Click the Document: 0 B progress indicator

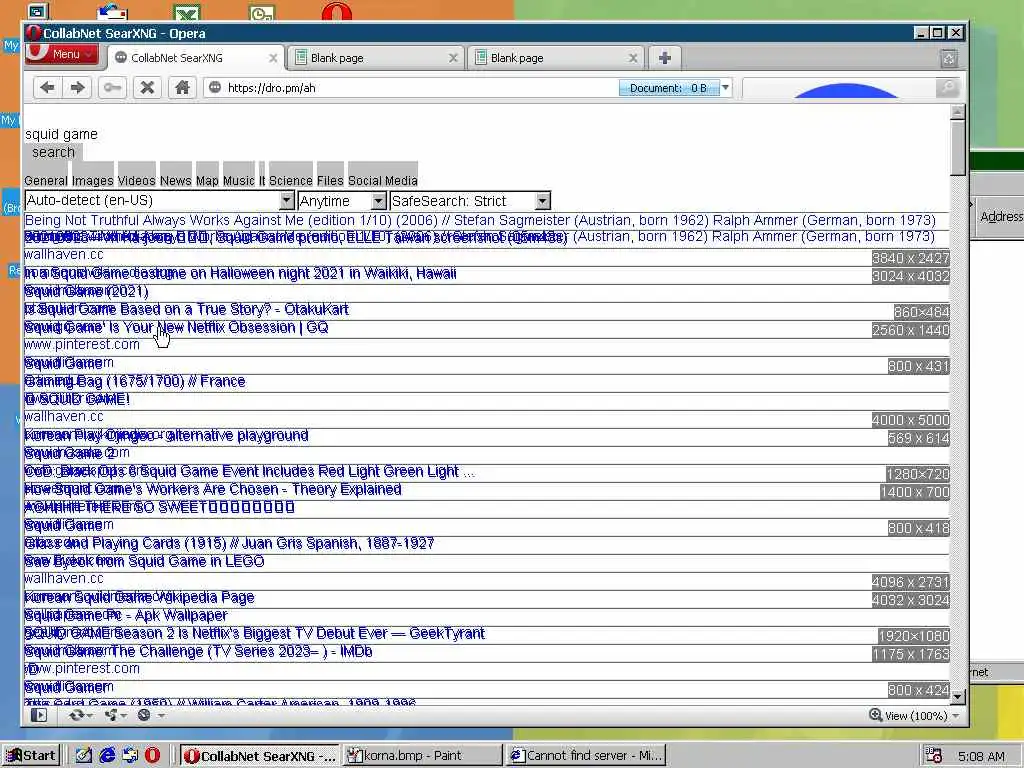pos(669,88)
